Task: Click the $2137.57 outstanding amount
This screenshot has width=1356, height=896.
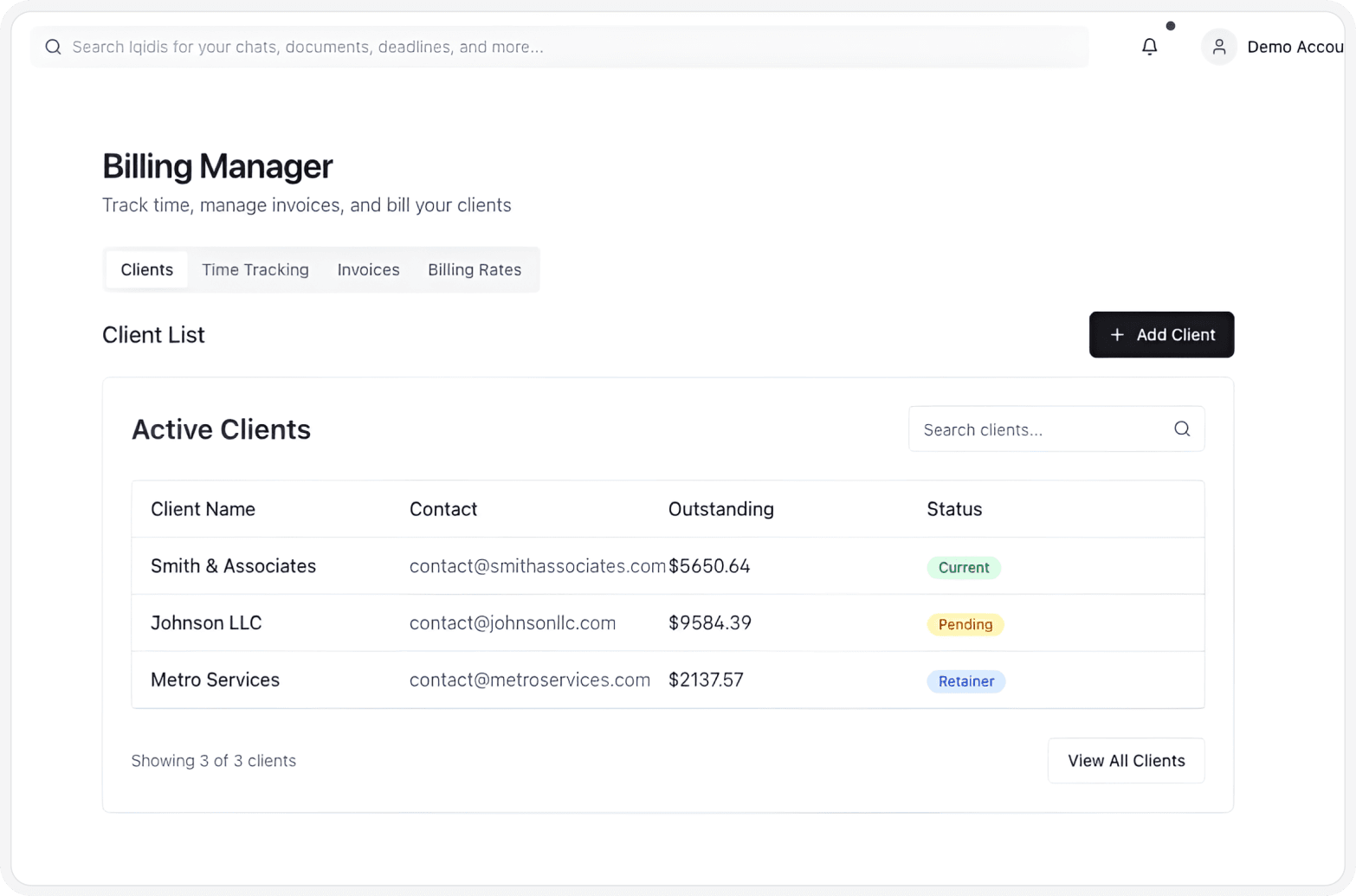Action: (x=706, y=680)
